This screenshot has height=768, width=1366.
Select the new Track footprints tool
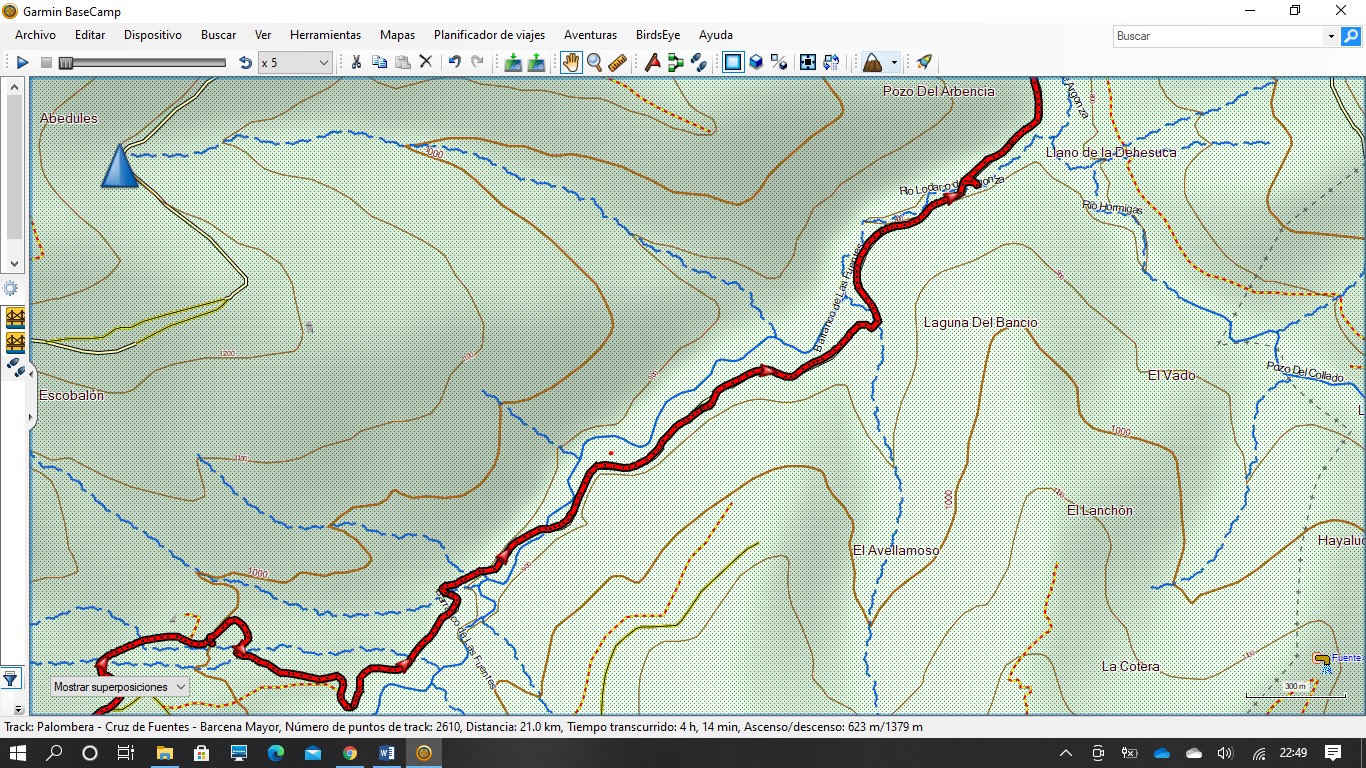[699, 62]
